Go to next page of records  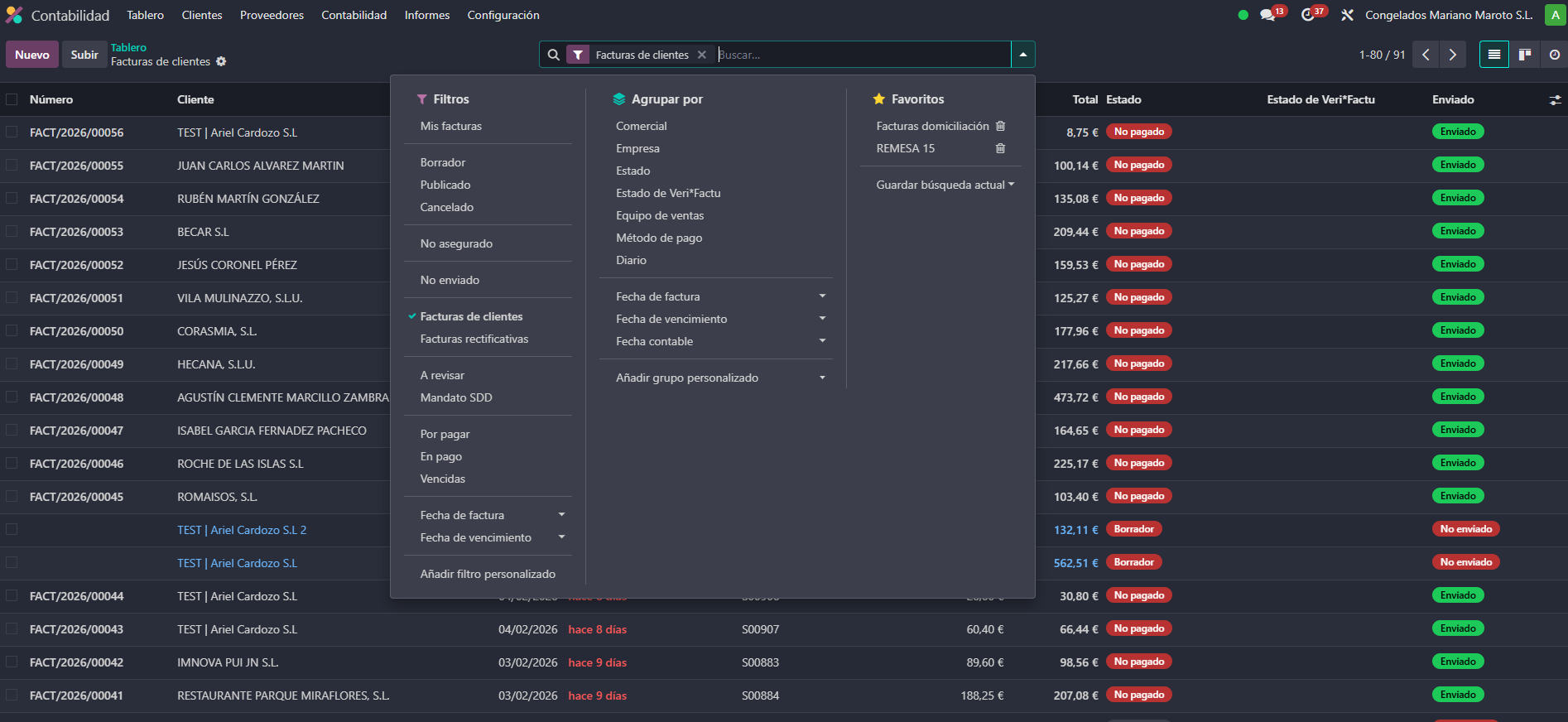(1452, 55)
